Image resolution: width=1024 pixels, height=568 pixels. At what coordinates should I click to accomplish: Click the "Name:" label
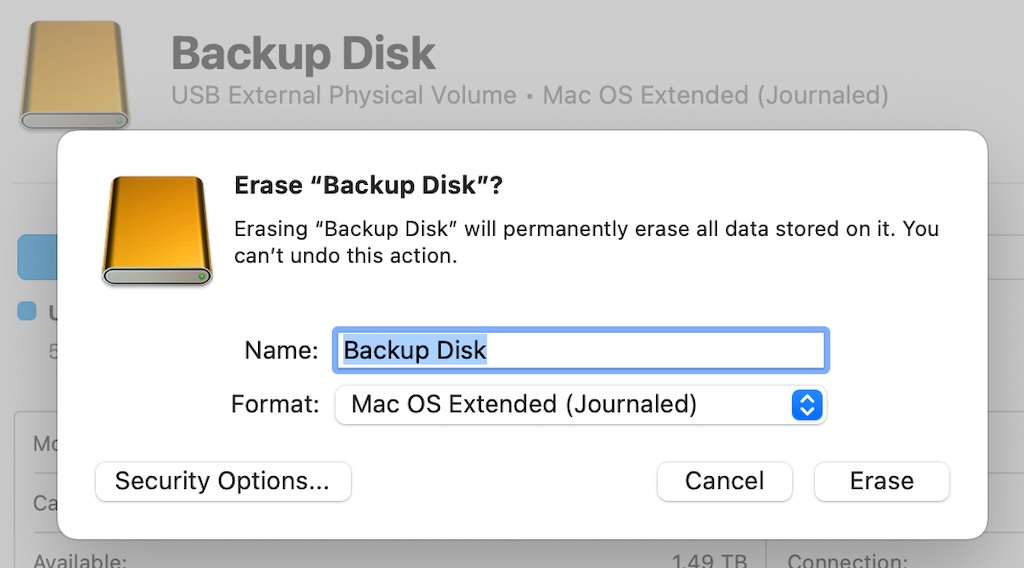281,351
